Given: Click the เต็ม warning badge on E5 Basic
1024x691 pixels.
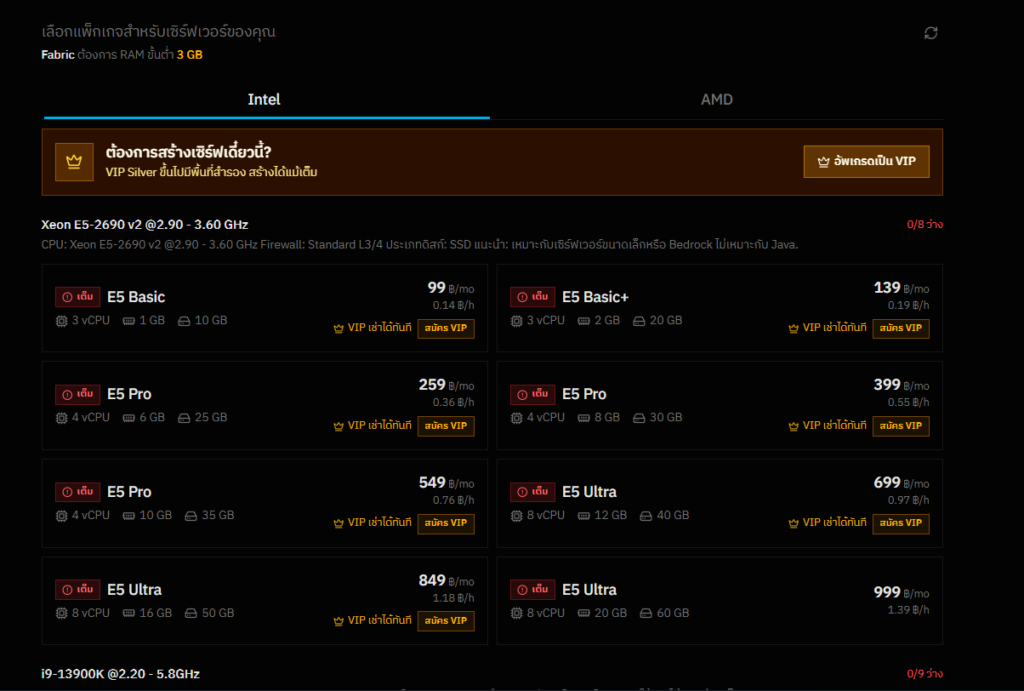Looking at the screenshot, I should pyautogui.click(x=78, y=297).
